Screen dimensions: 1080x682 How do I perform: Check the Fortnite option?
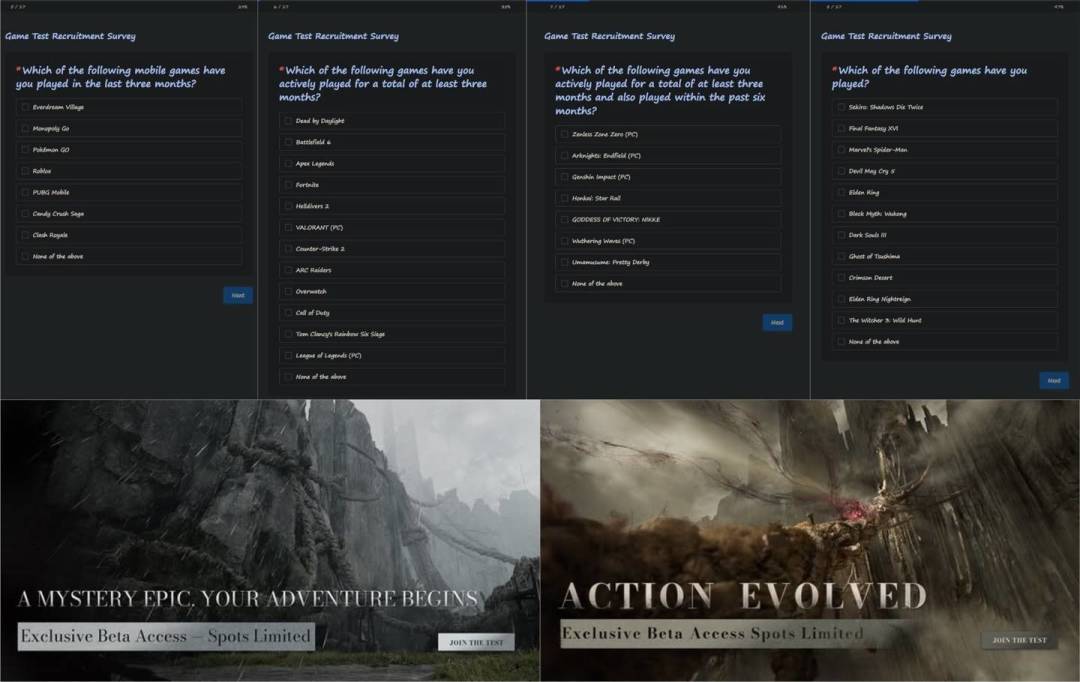tap(392, 185)
